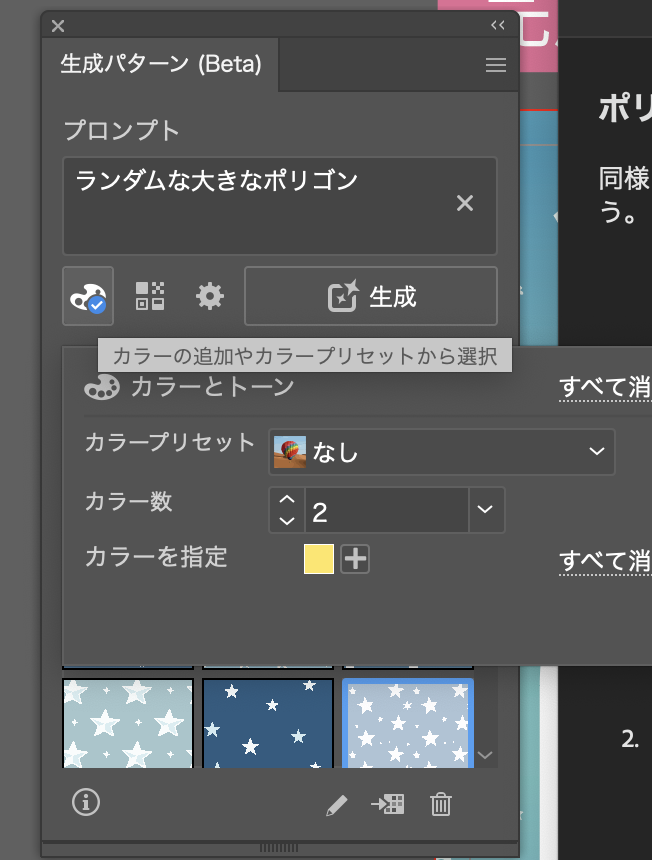Select the dark blue star pattern thumbnail
Screen dimensions: 652x860
pos(267,724)
